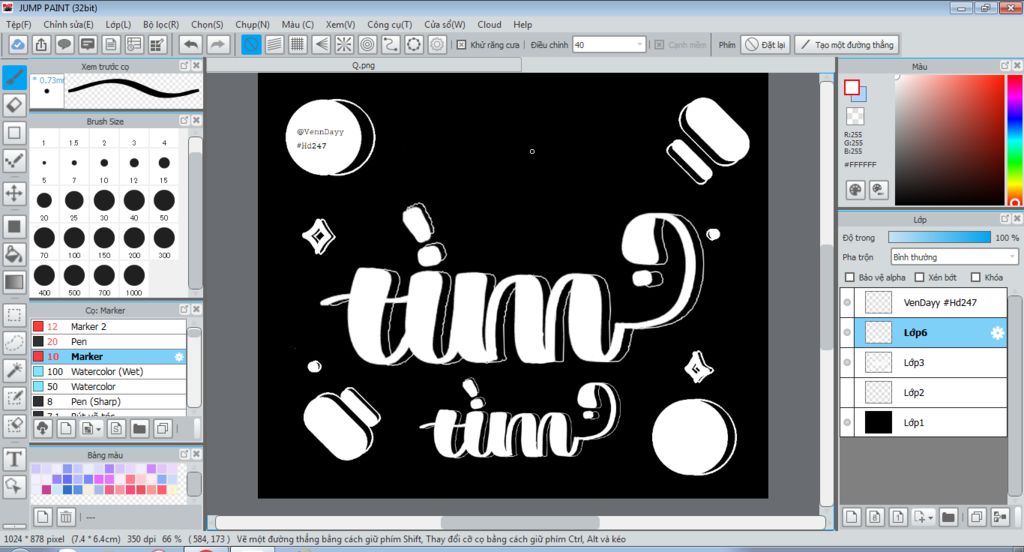Open the Chỉnh sửa(E) menu
This screenshot has height=552, width=1024.
[69, 24]
